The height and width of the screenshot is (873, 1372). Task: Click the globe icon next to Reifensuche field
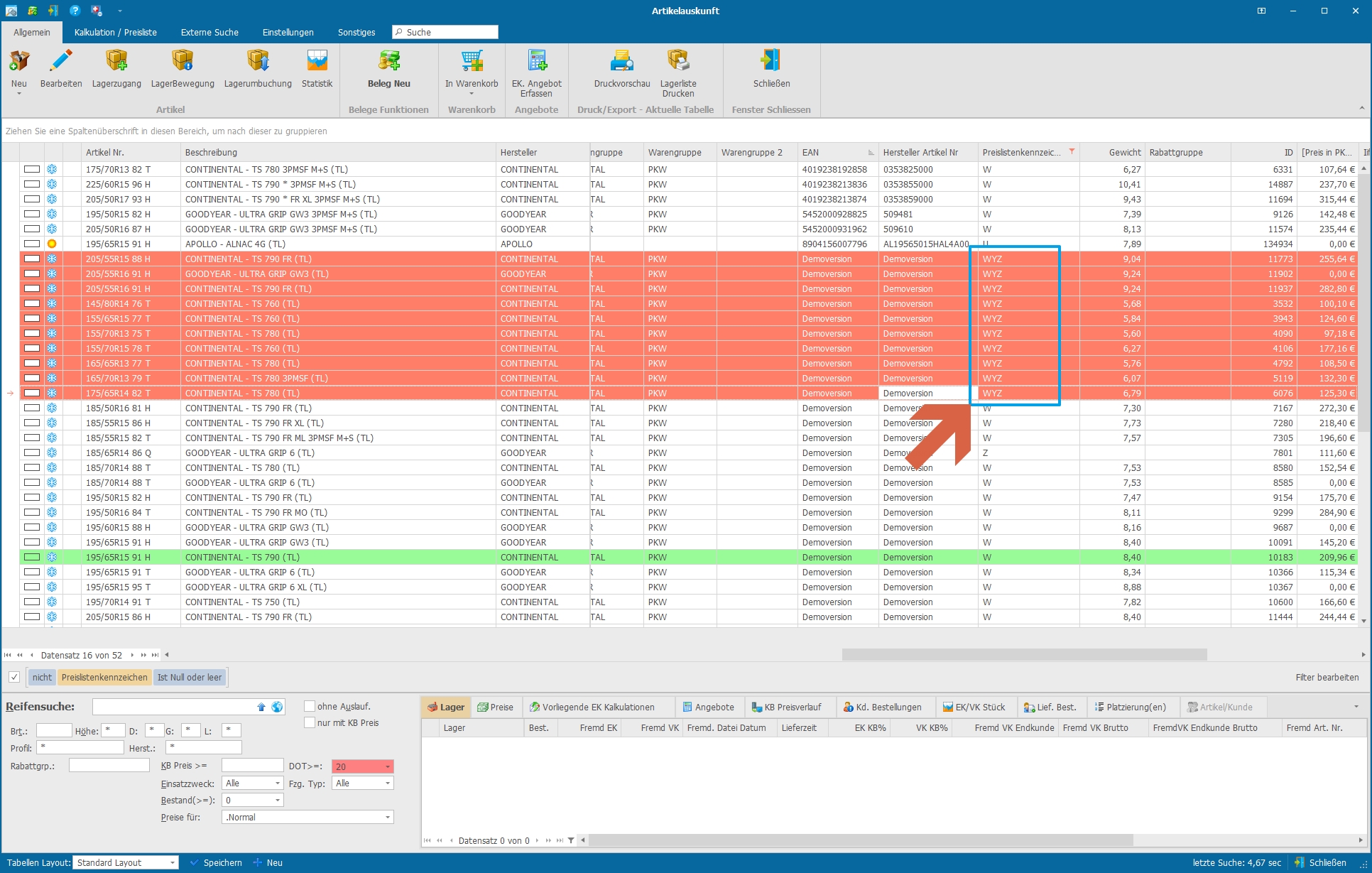tap(277, 707)
